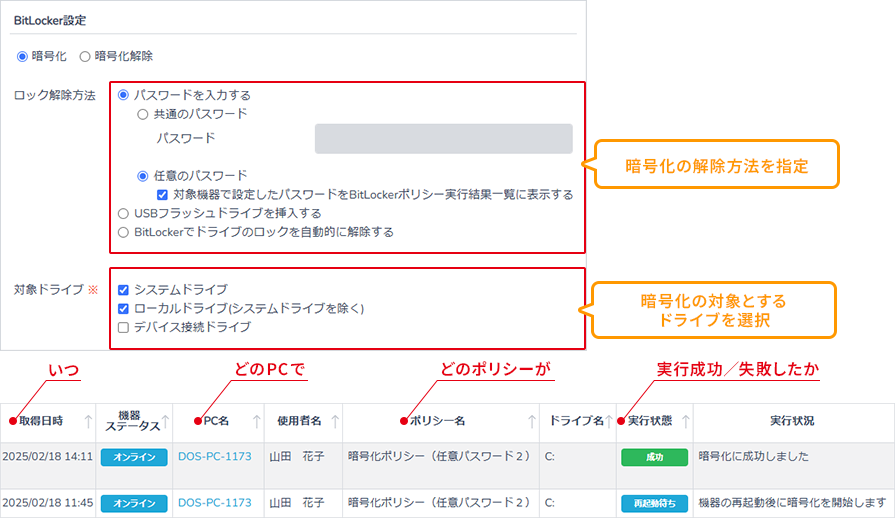
Task: Click 機器の再起動後に暗号化を開始します text
Action: (x=792, y=503)
